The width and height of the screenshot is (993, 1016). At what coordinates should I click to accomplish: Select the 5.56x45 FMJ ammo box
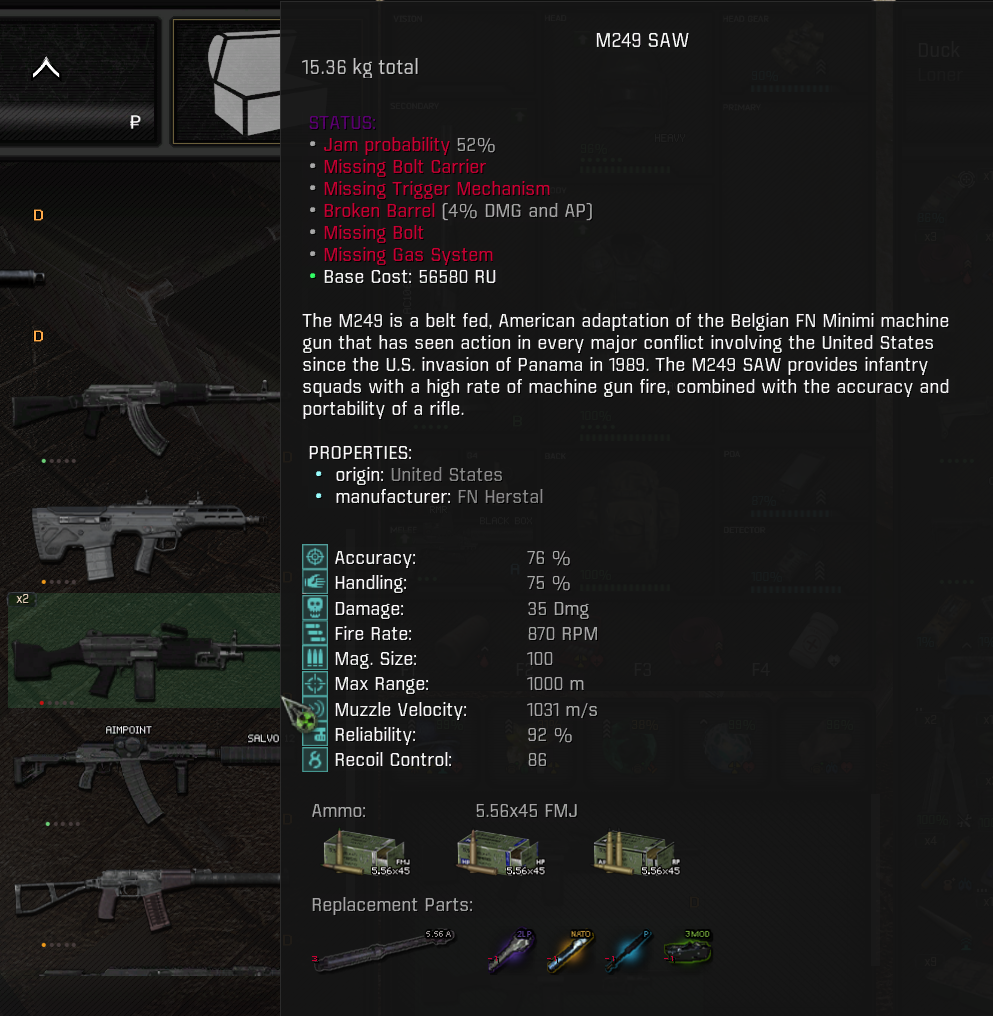[x=367, y=853]
